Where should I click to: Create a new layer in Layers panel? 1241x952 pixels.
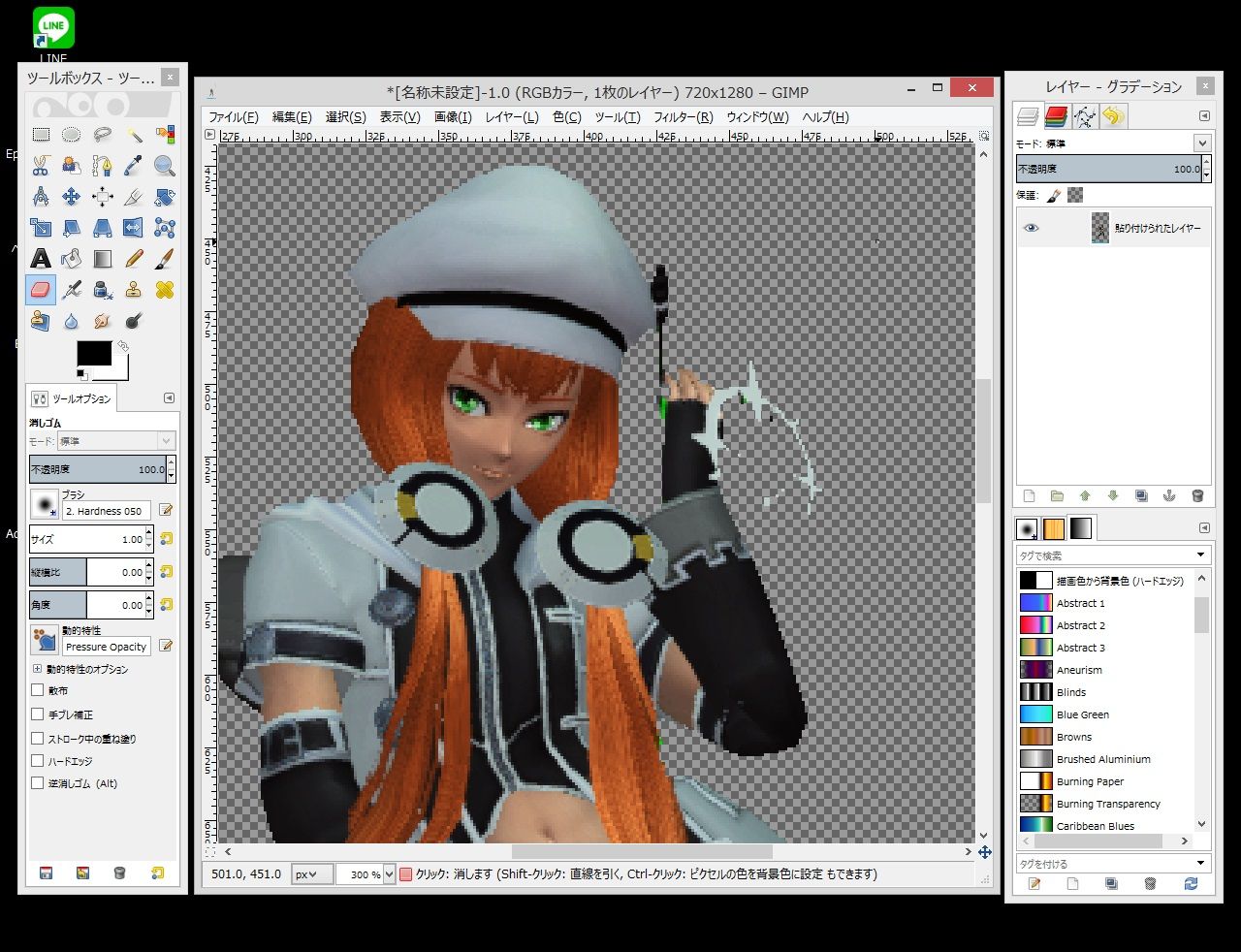1030,496
